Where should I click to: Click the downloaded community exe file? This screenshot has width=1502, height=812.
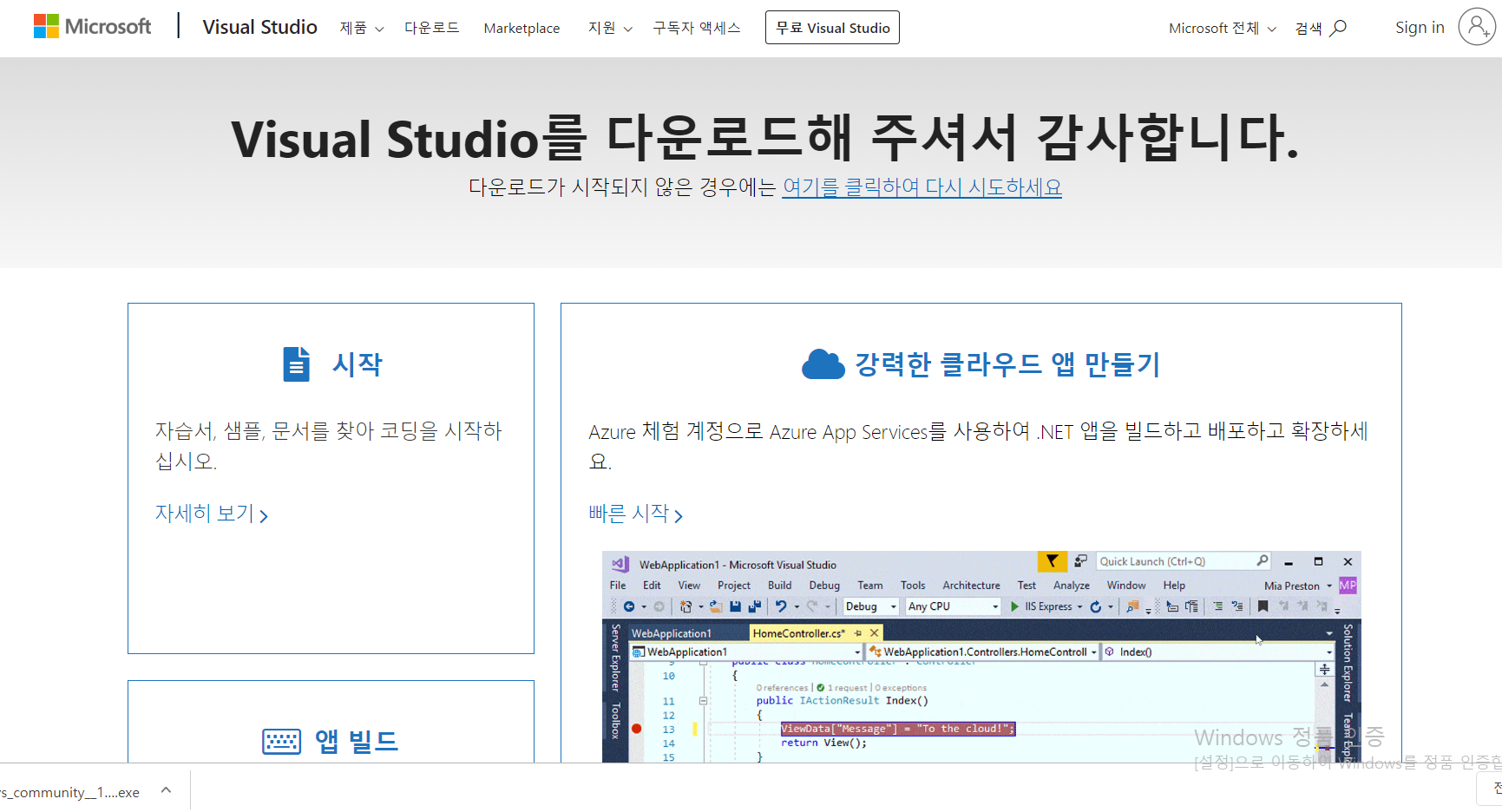point(69,792)
